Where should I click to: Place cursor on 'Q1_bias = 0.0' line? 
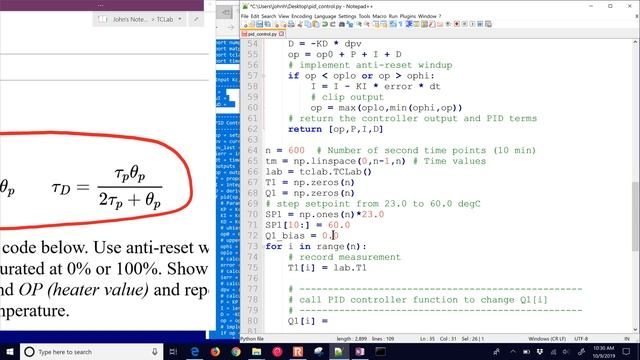coord(302,236)
